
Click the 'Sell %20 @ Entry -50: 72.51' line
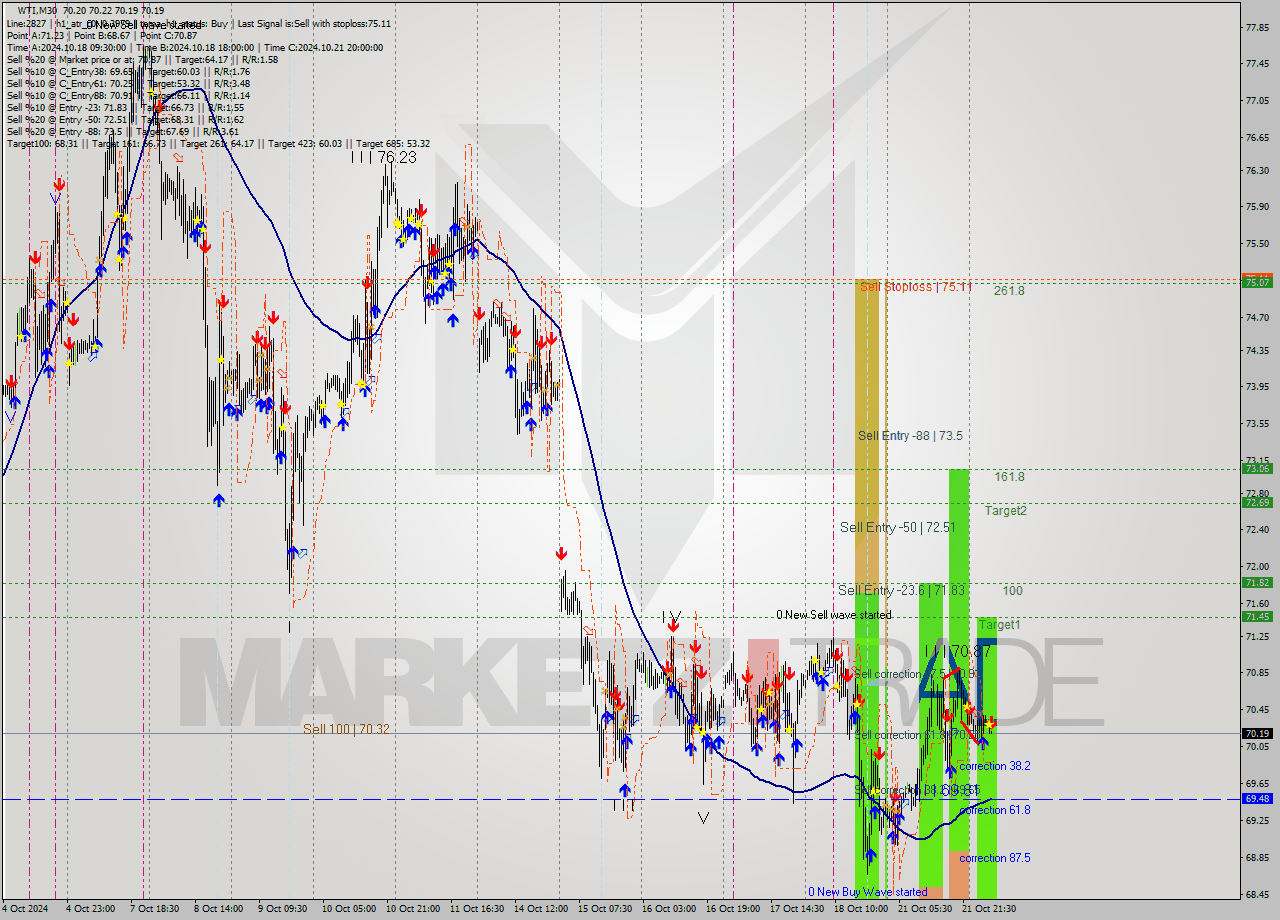(x=125, y=120)
